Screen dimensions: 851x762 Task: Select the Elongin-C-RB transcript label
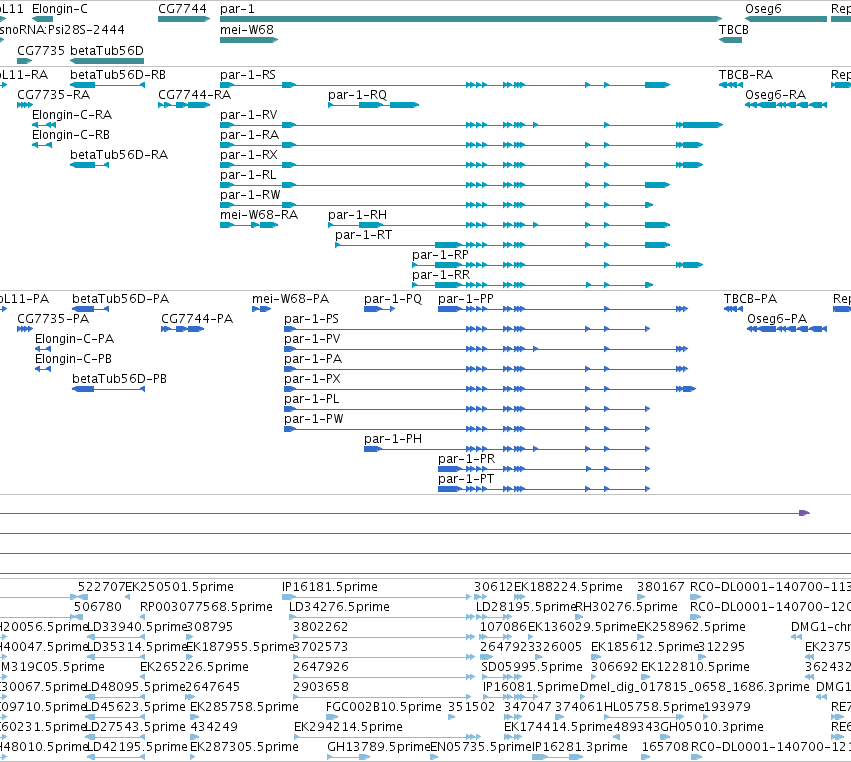click(x=71, y=135)
